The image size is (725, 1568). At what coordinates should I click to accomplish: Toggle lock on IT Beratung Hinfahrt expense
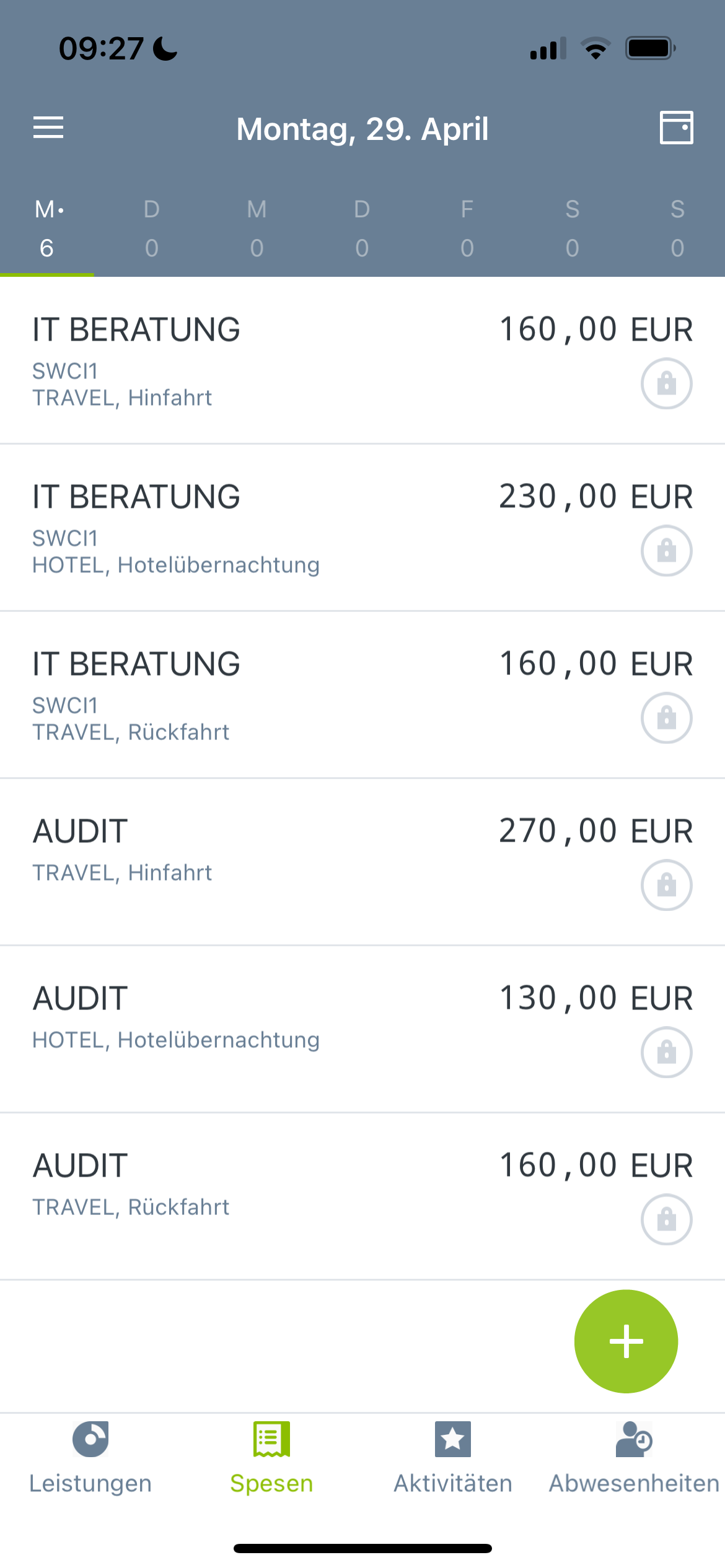[666, 383]
